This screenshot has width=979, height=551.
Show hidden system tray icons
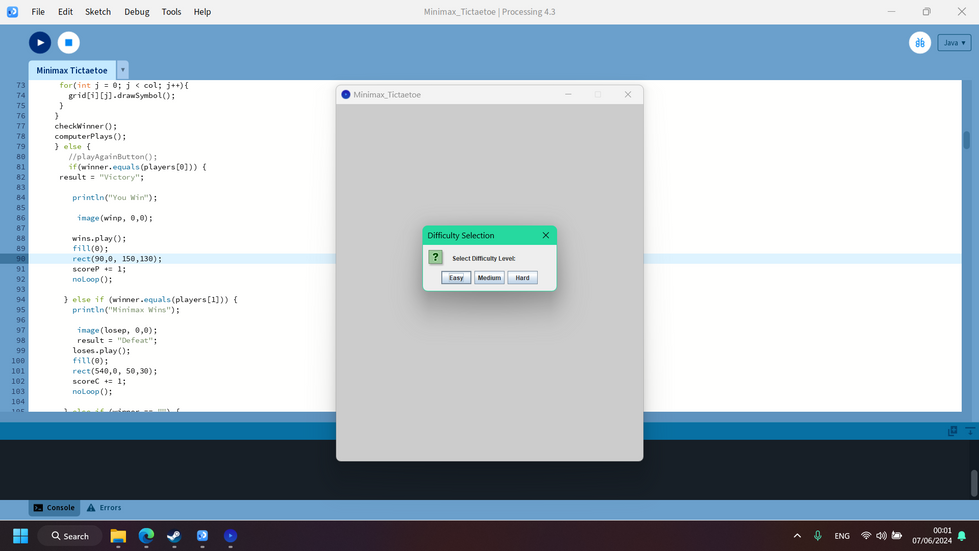click(797, 536)
